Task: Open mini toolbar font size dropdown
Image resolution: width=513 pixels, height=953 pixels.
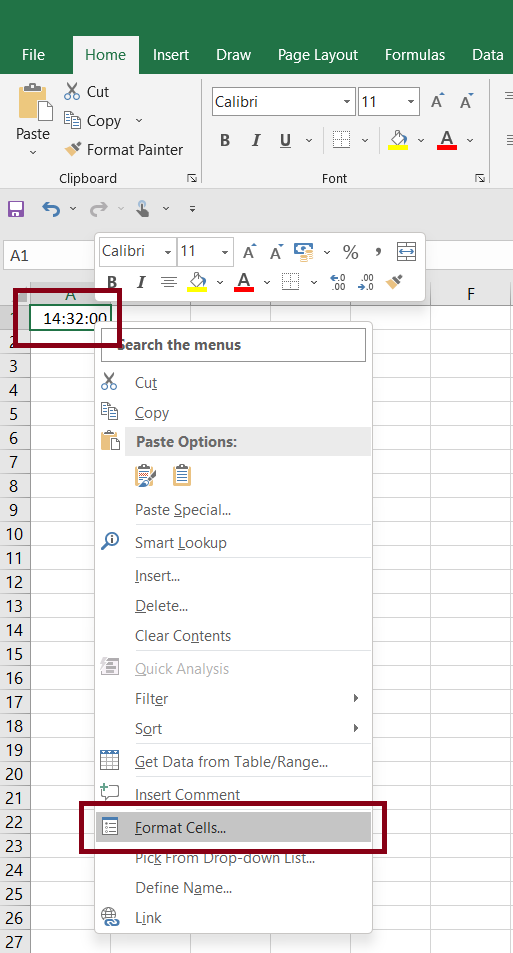Action: click(x=225, y=252)
